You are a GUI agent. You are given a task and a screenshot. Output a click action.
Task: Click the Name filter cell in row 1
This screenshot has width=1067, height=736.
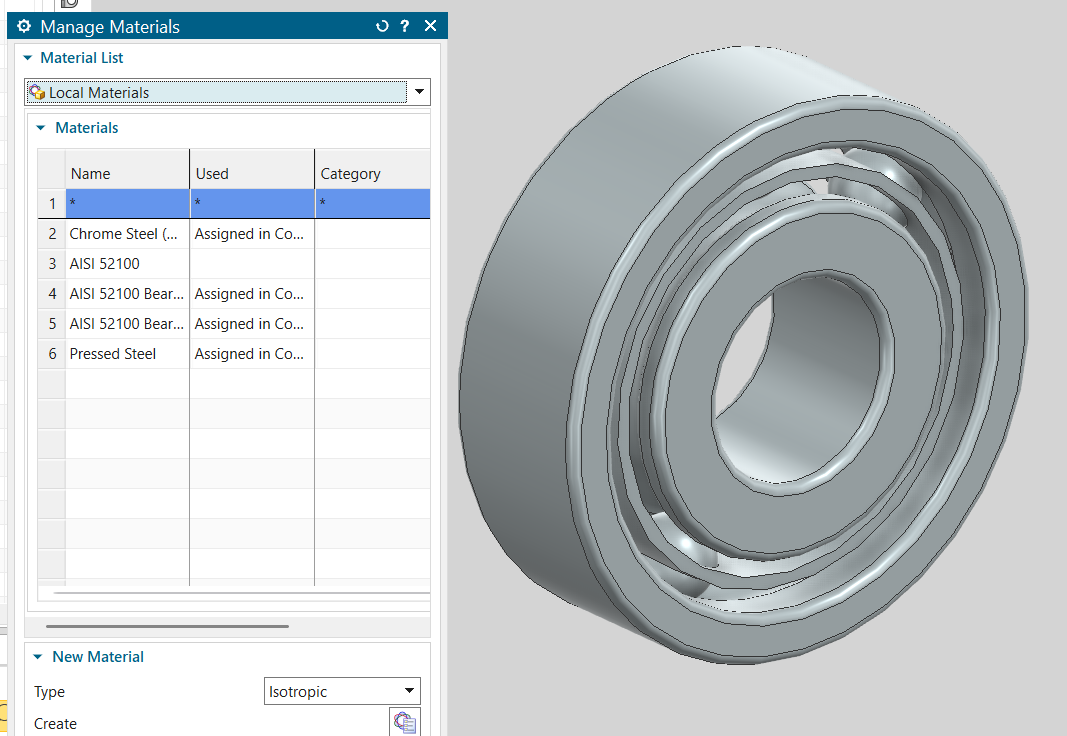click(127, 203)
